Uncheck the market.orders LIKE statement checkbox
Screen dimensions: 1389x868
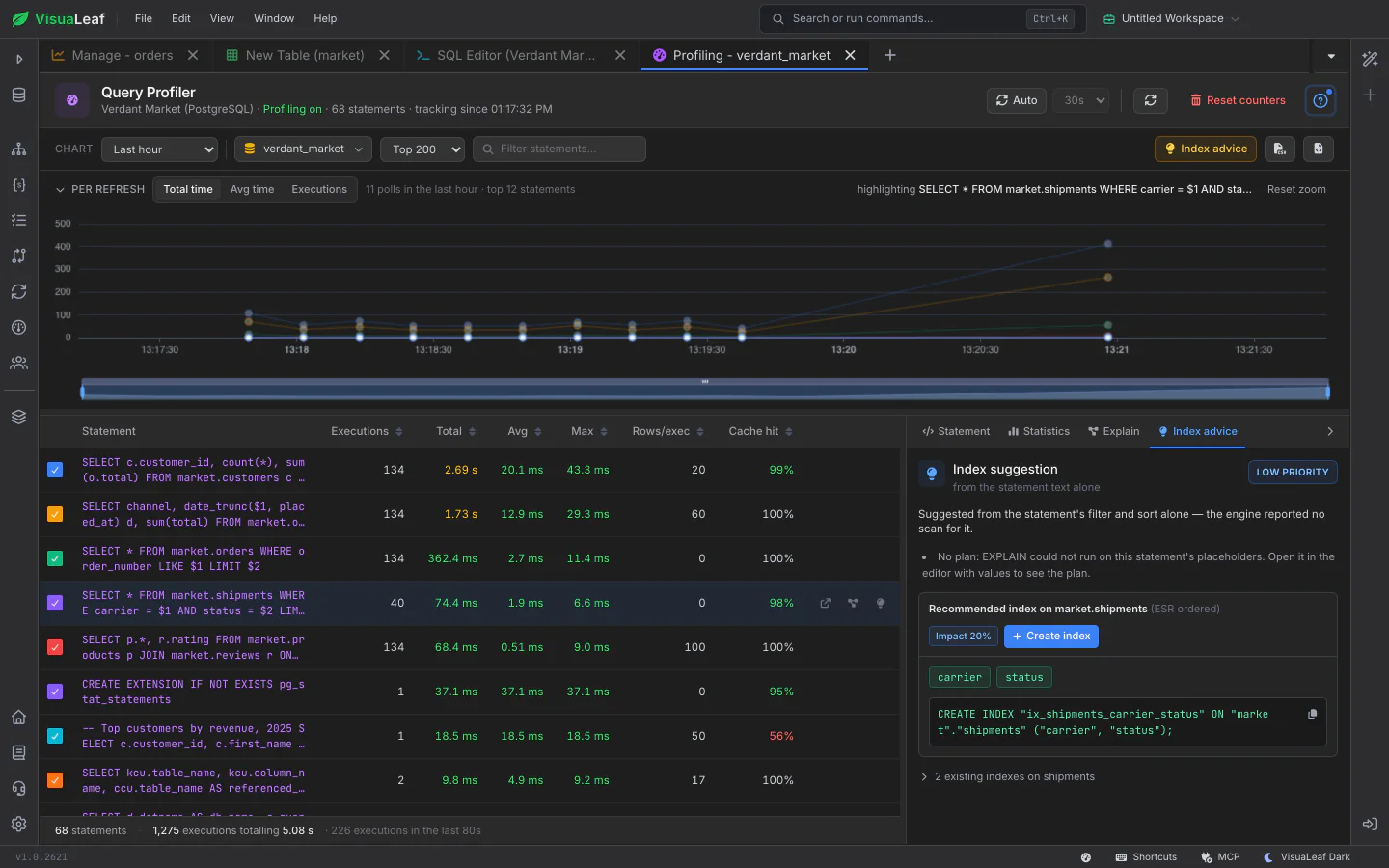[55, 559]
